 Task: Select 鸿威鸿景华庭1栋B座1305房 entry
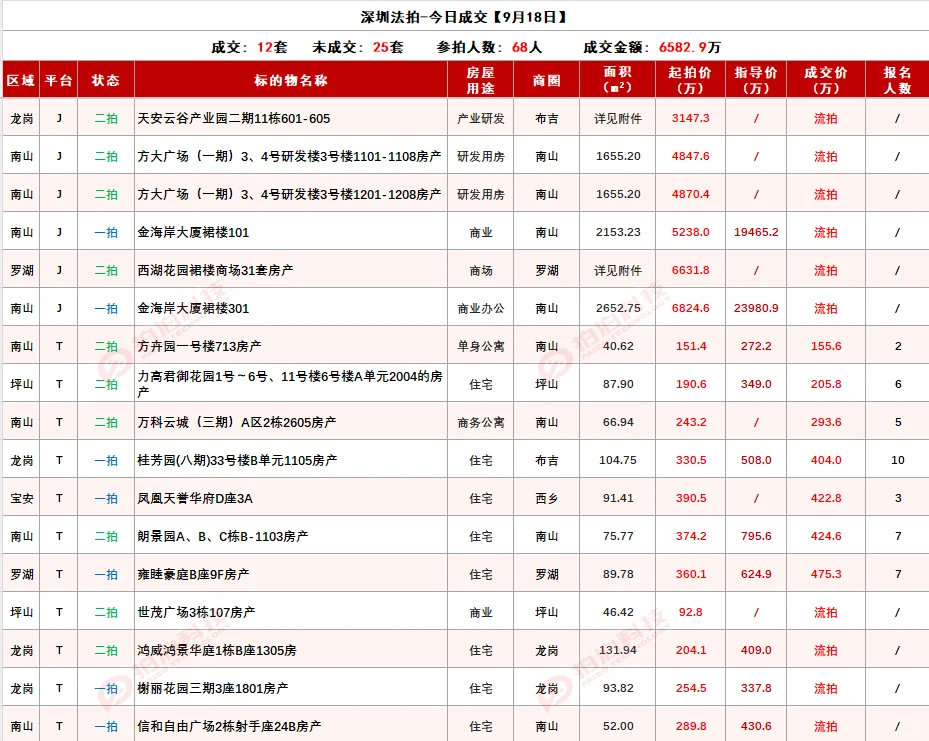coord(217,650)
